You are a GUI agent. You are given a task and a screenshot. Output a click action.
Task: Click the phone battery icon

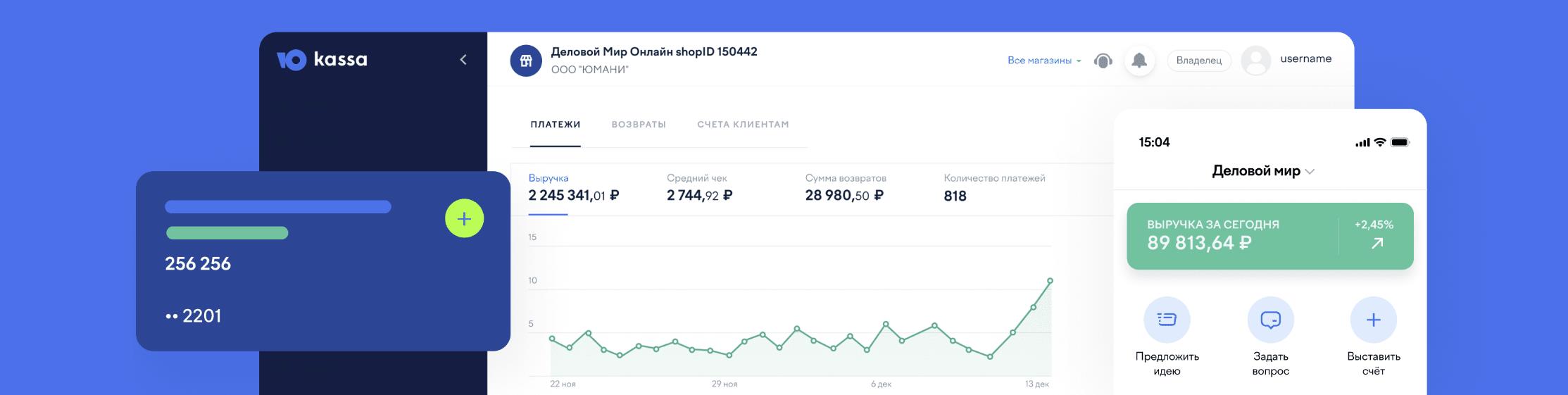coord(1400,142)
